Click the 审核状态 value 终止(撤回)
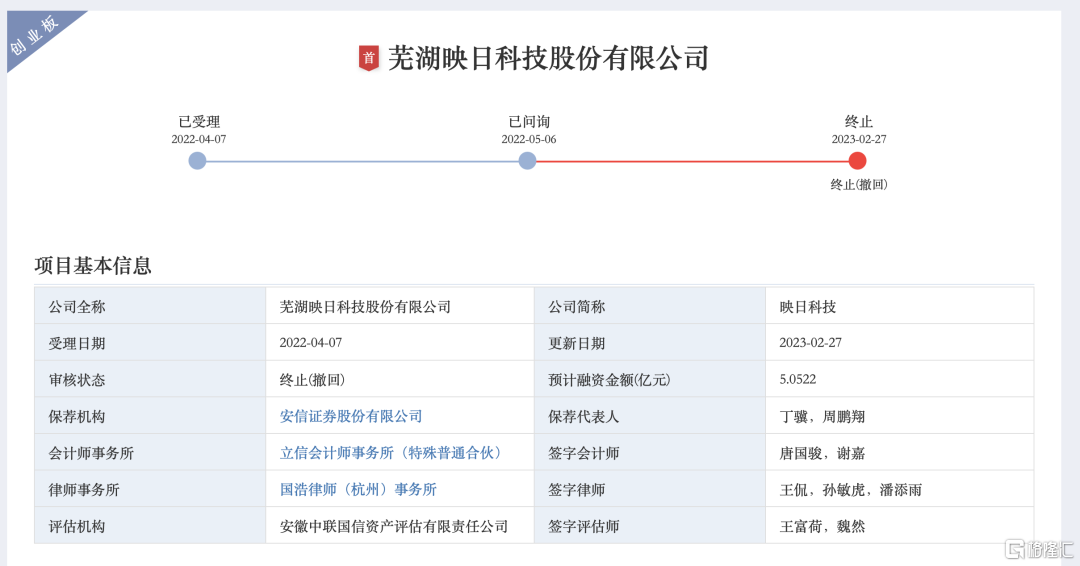The height and width of the screenshot is (566, 1080). [312, 380]
